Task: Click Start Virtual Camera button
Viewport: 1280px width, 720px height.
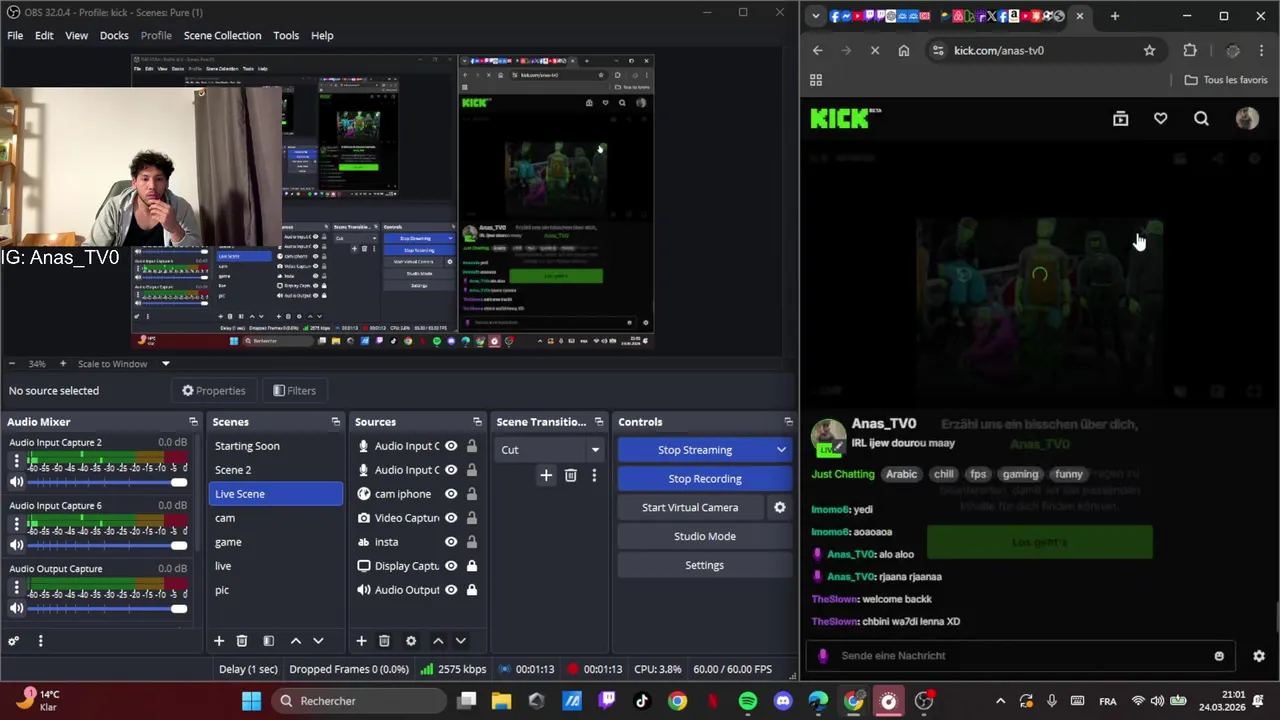Action: 690,508
